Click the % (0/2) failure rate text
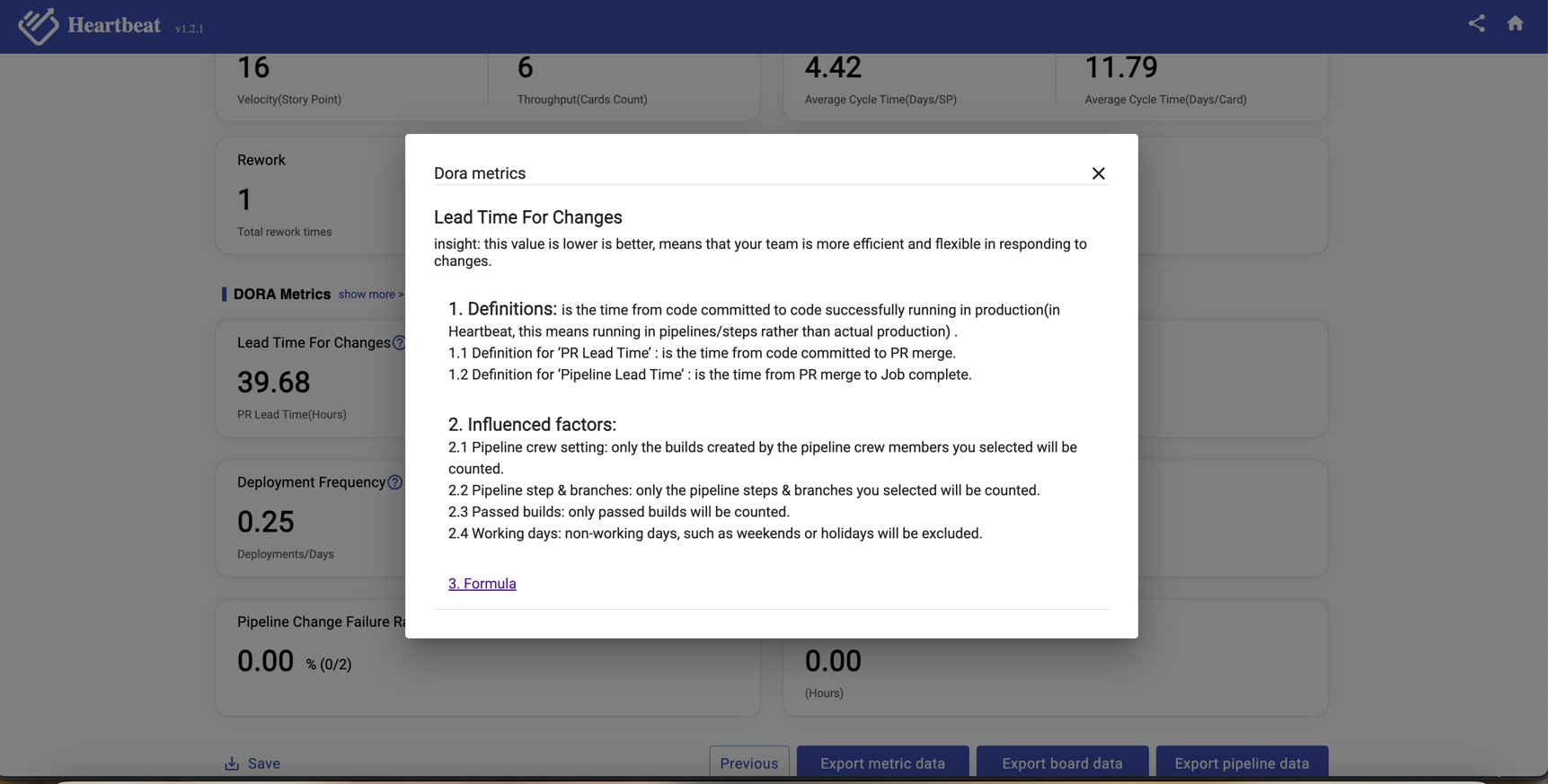The width and height of the screenshot is (1548, 784). pos(329,665)
